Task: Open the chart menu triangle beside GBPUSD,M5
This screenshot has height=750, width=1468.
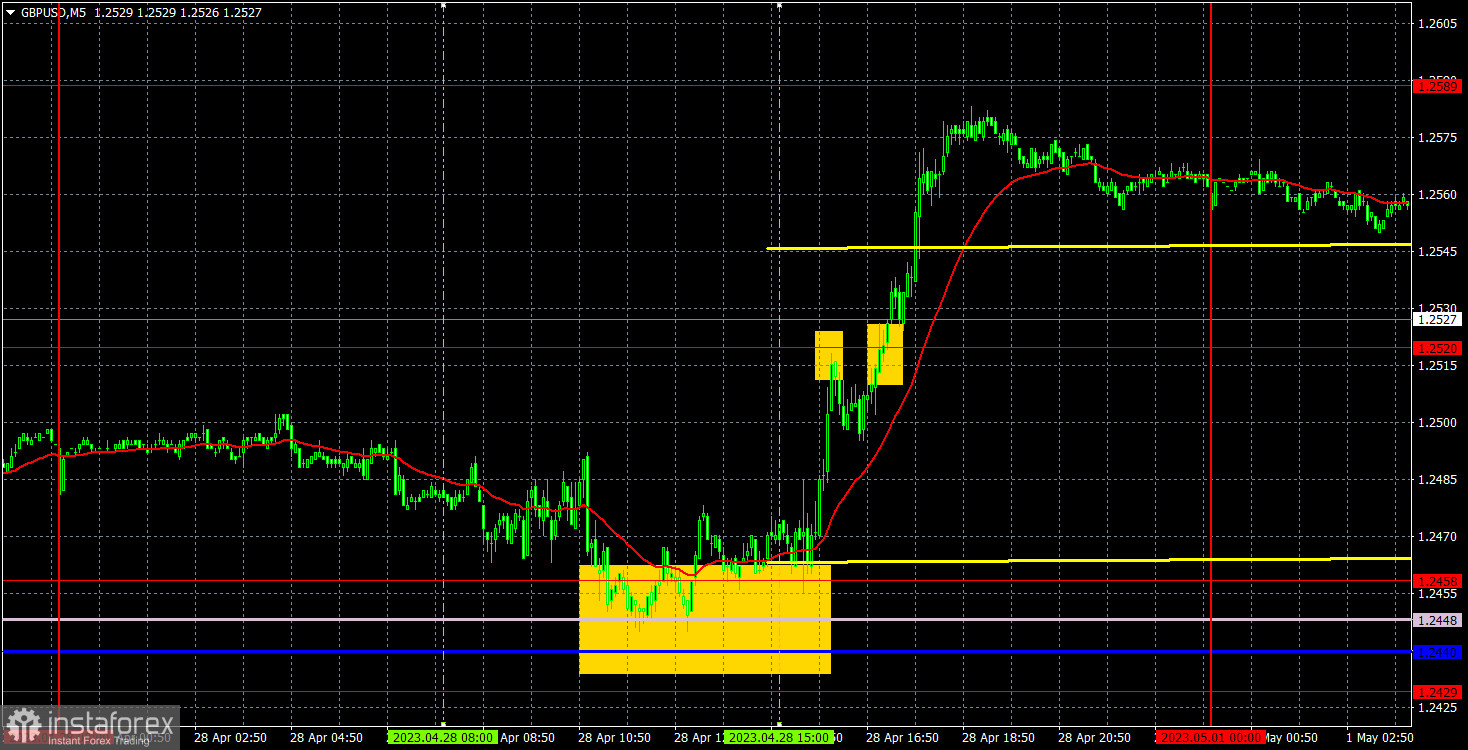Action: [x=10, y=11]
